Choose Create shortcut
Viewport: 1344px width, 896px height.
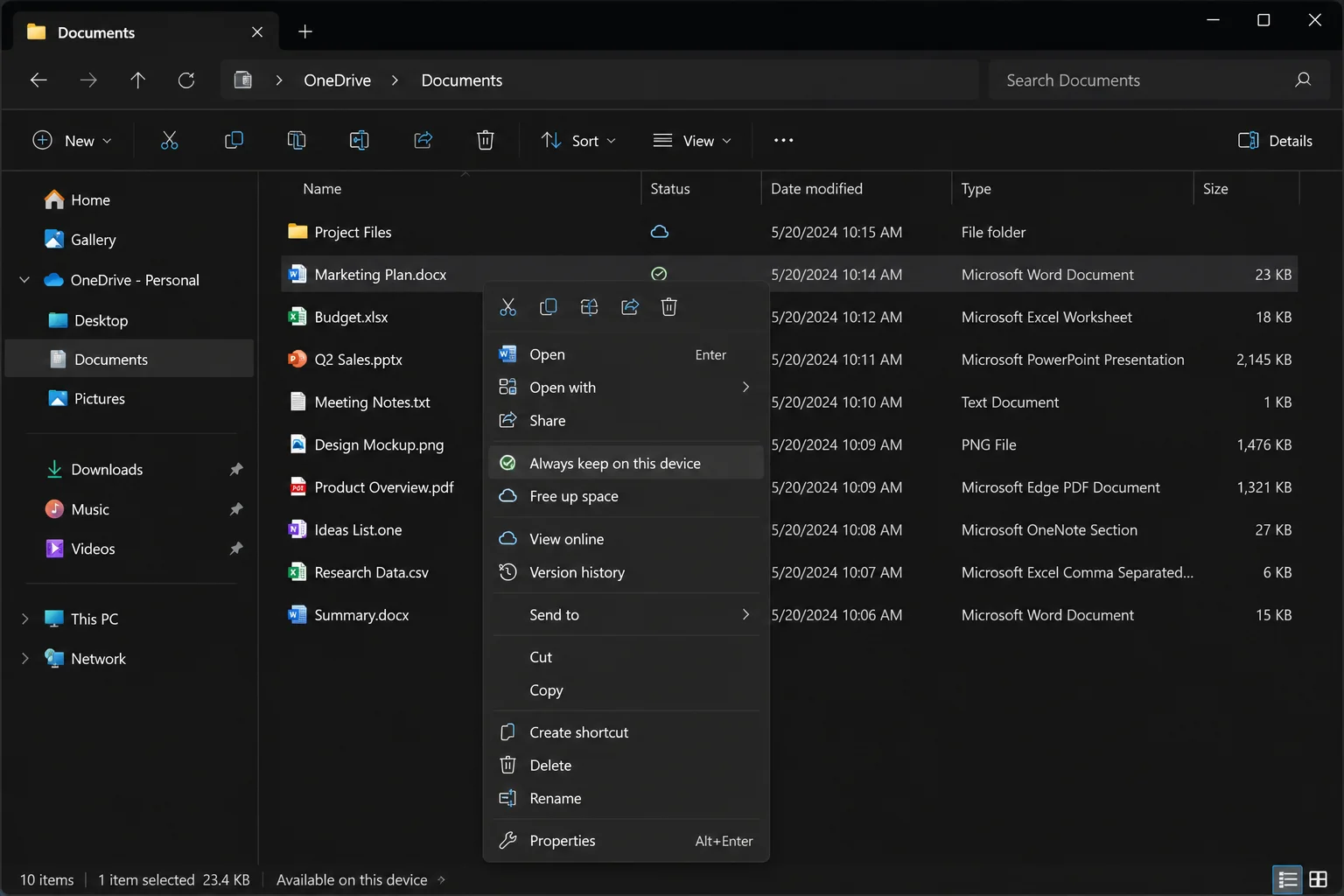(626, 732)
